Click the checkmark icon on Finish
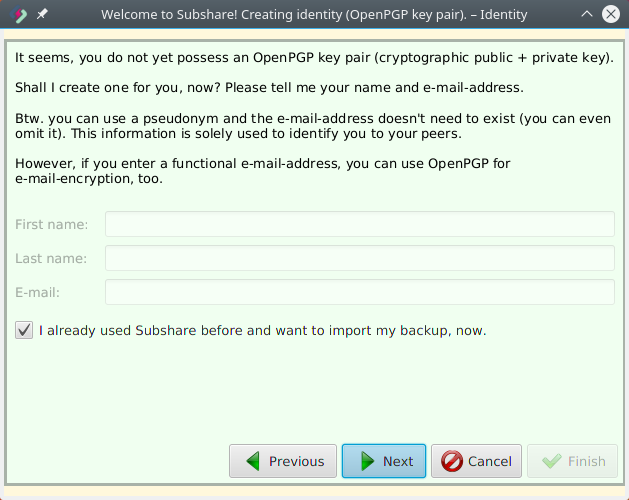The height and width of the screenshot is (500, 629). point(550,461)
